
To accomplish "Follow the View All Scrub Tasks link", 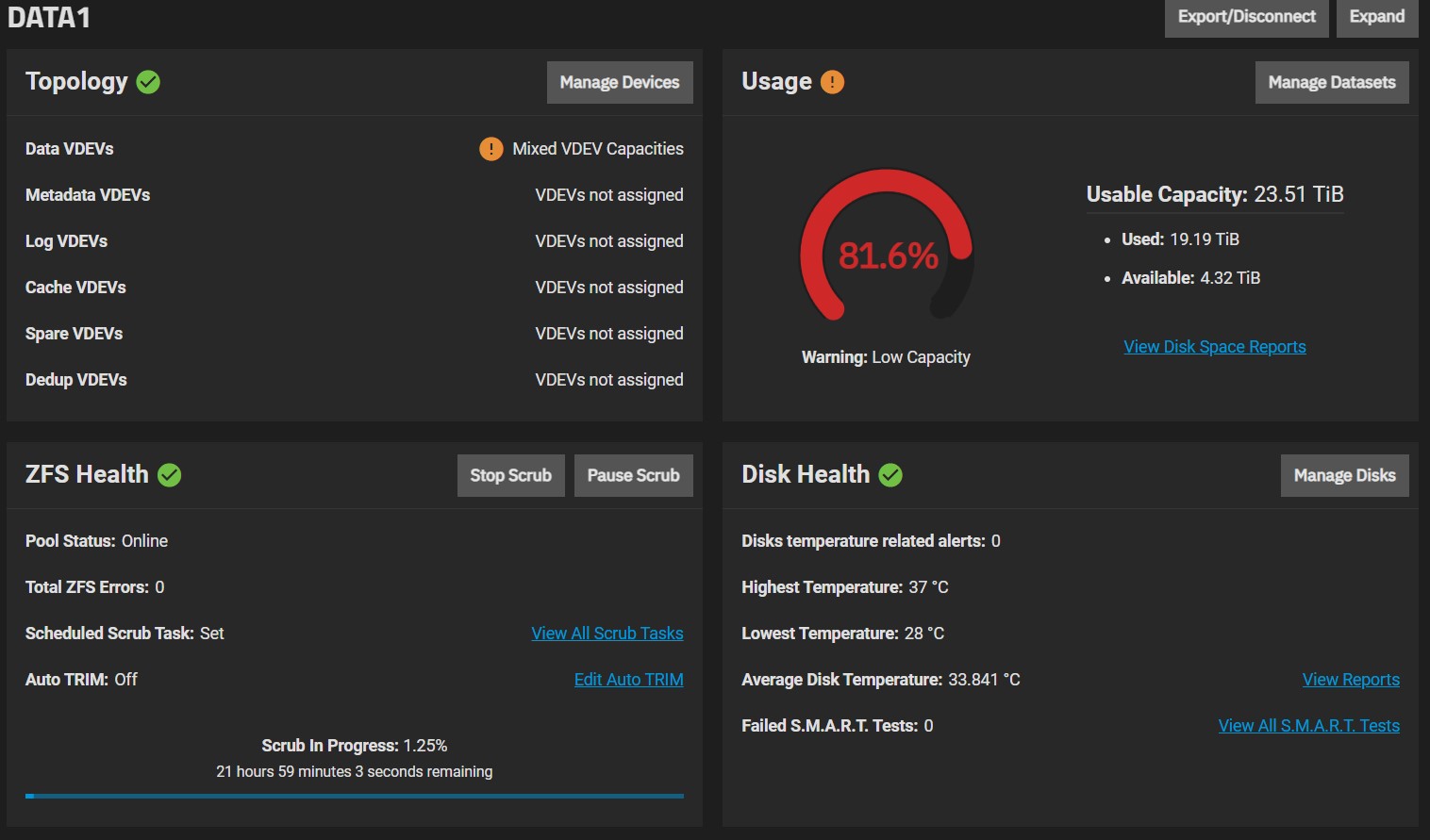I will point(607,634).
